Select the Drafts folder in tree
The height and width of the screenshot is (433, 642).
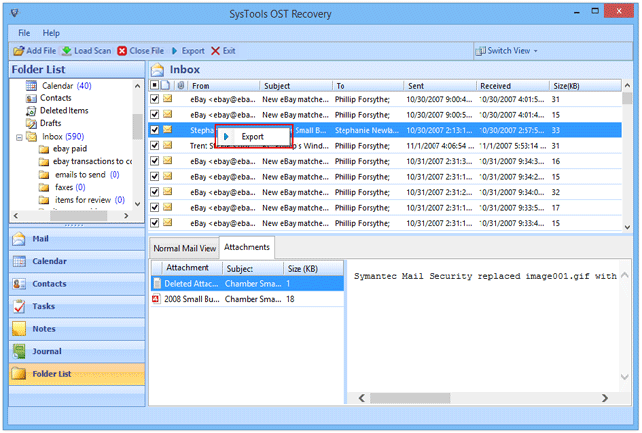[x=43, y=123]
